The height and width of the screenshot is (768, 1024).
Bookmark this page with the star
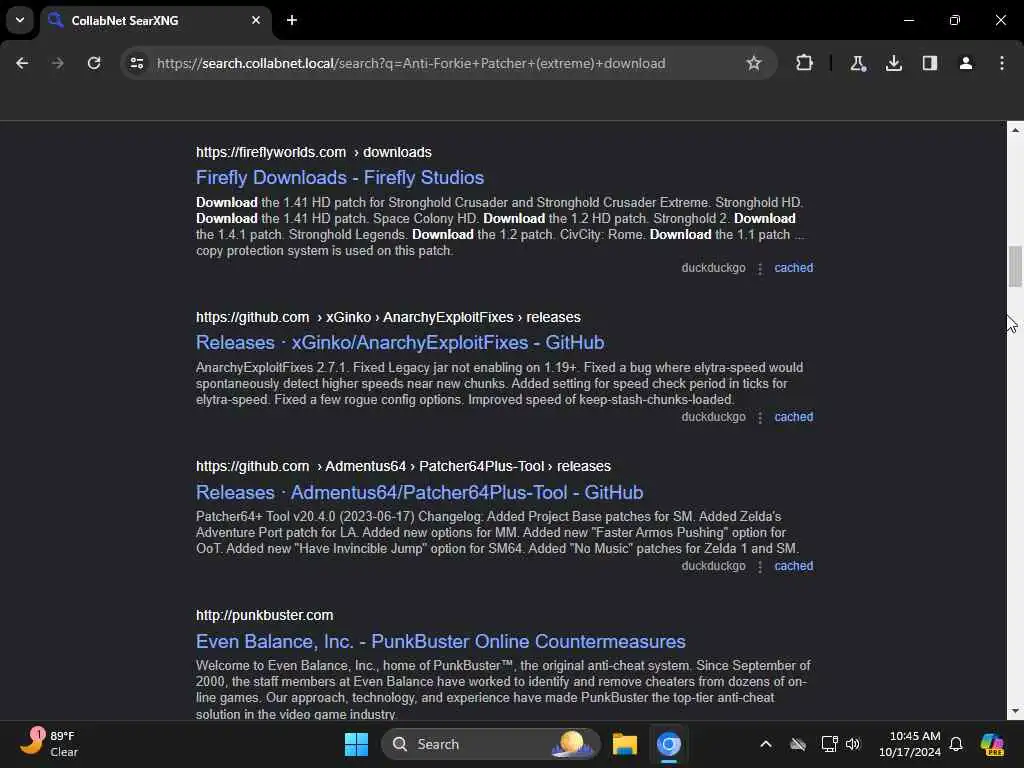[x=754, y=63]
